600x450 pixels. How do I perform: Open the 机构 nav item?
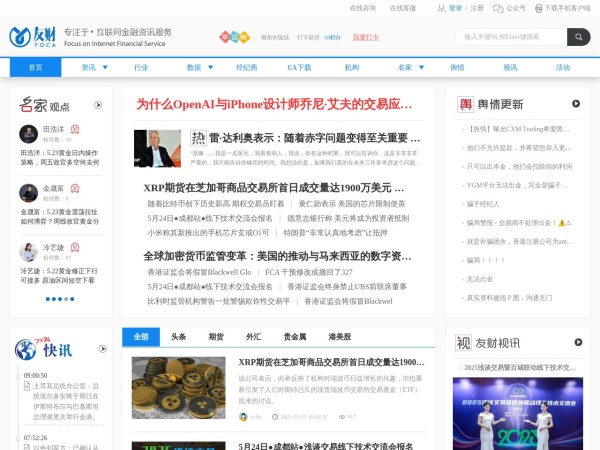pyautogui.click(x=352, y=67)
